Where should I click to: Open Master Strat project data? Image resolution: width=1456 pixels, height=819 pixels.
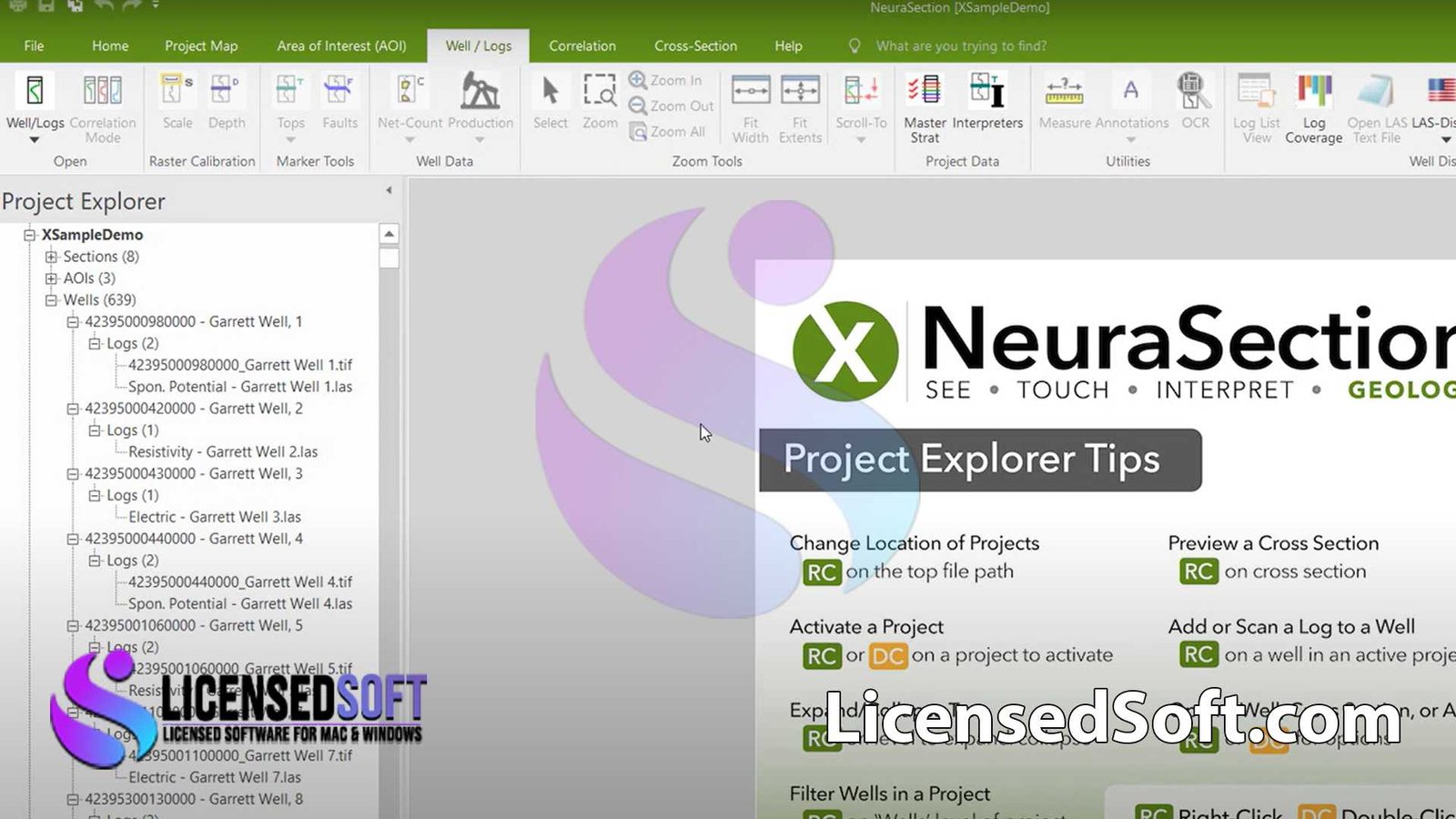(x=925, y=107)
